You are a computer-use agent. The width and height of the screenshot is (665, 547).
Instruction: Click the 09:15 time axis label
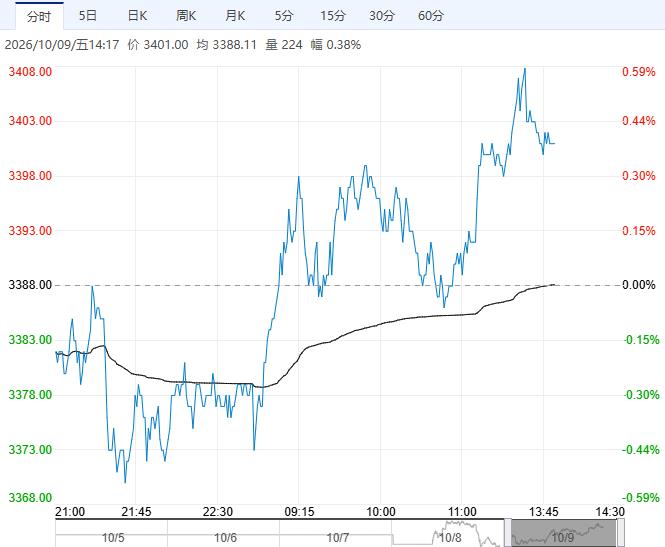[299, 512]
